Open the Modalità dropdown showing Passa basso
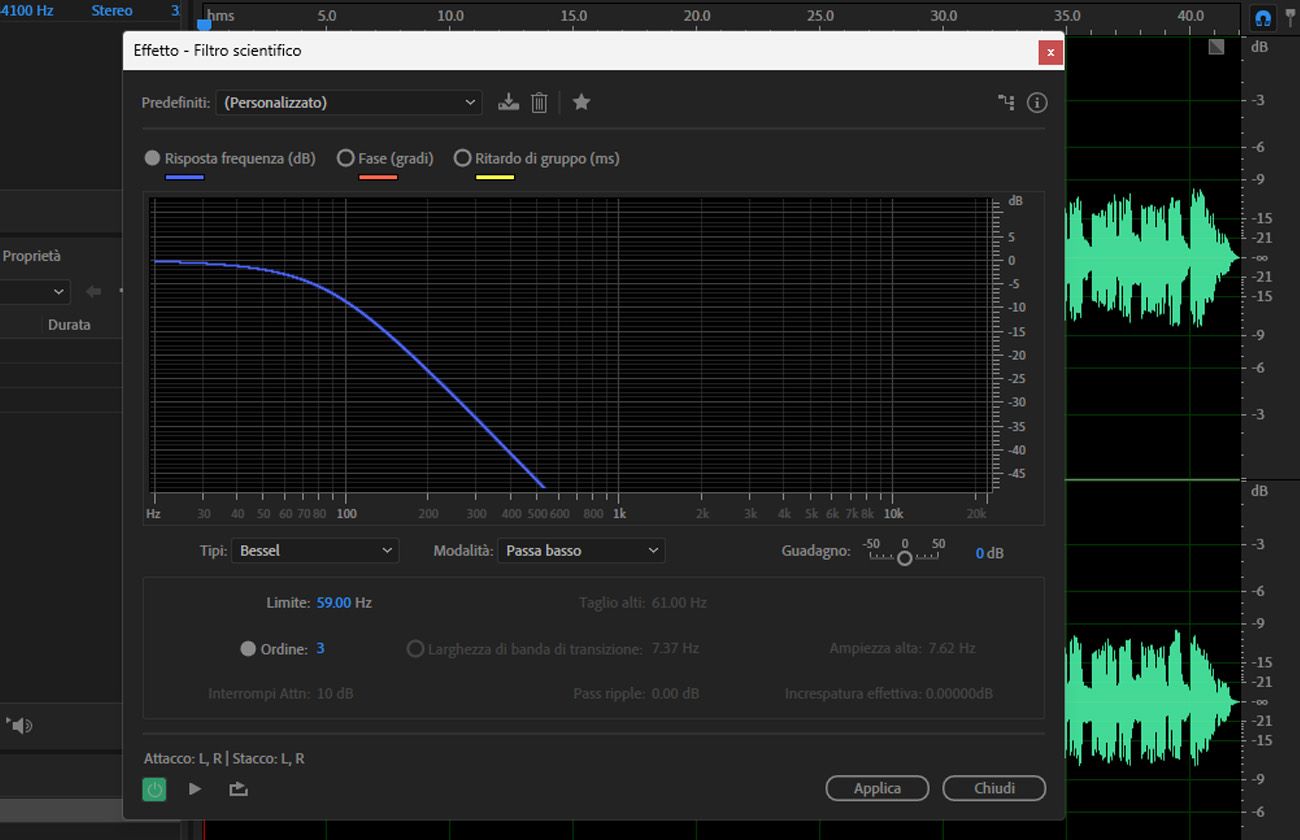The image size is (1300, 840). pos(581,550)
